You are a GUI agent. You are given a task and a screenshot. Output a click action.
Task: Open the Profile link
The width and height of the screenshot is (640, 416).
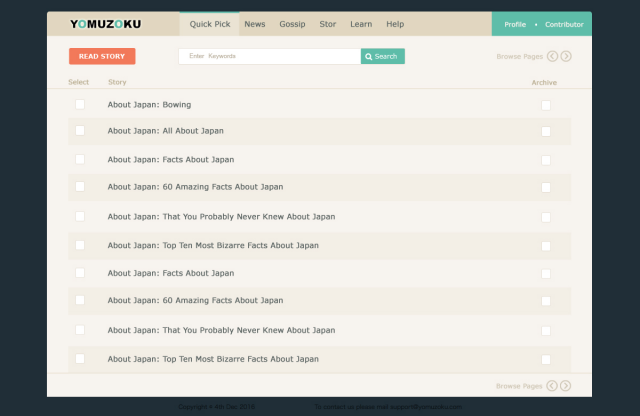click(x=515, y=24)
